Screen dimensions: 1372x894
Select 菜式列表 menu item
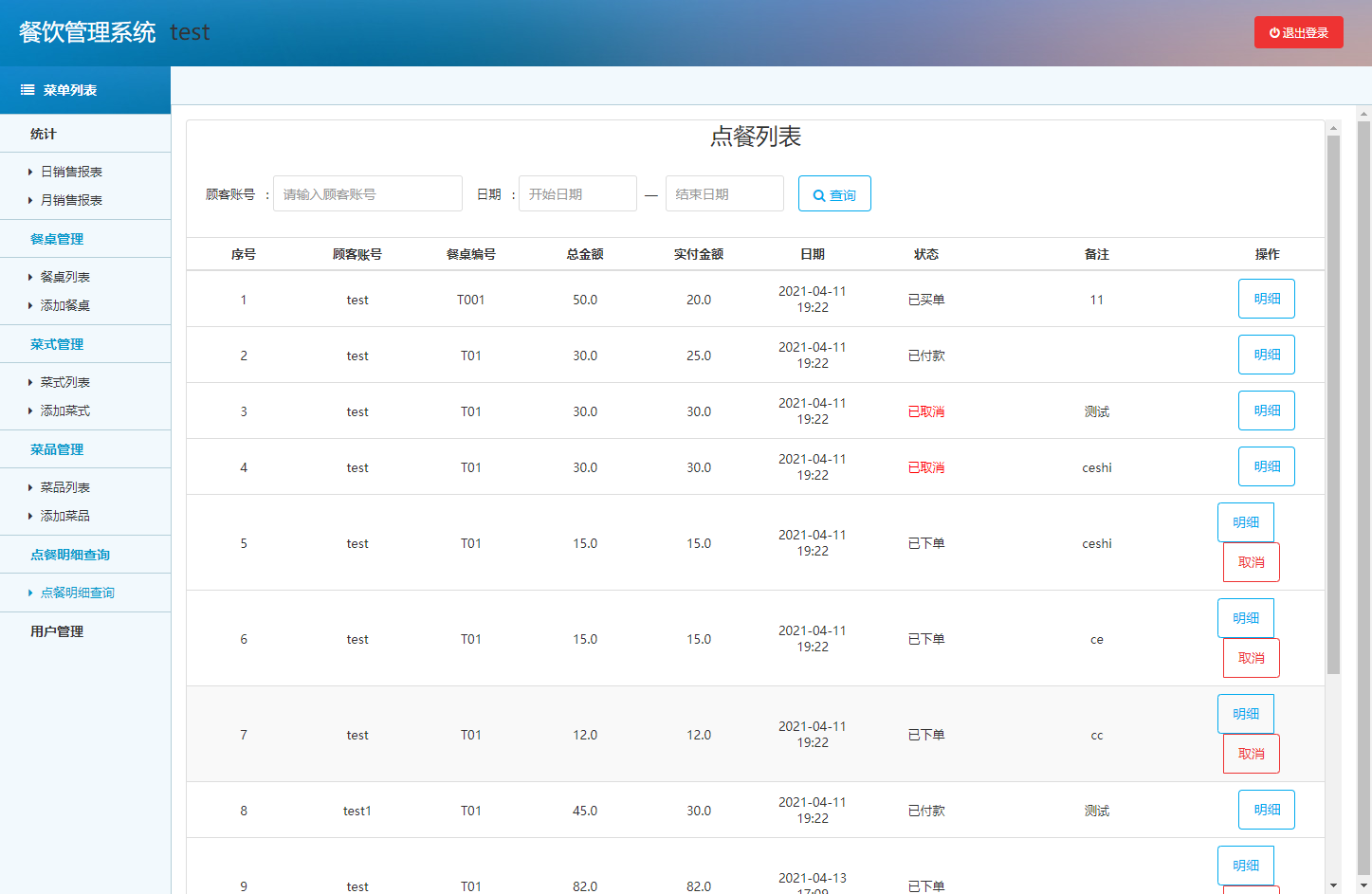coord(65,382)
